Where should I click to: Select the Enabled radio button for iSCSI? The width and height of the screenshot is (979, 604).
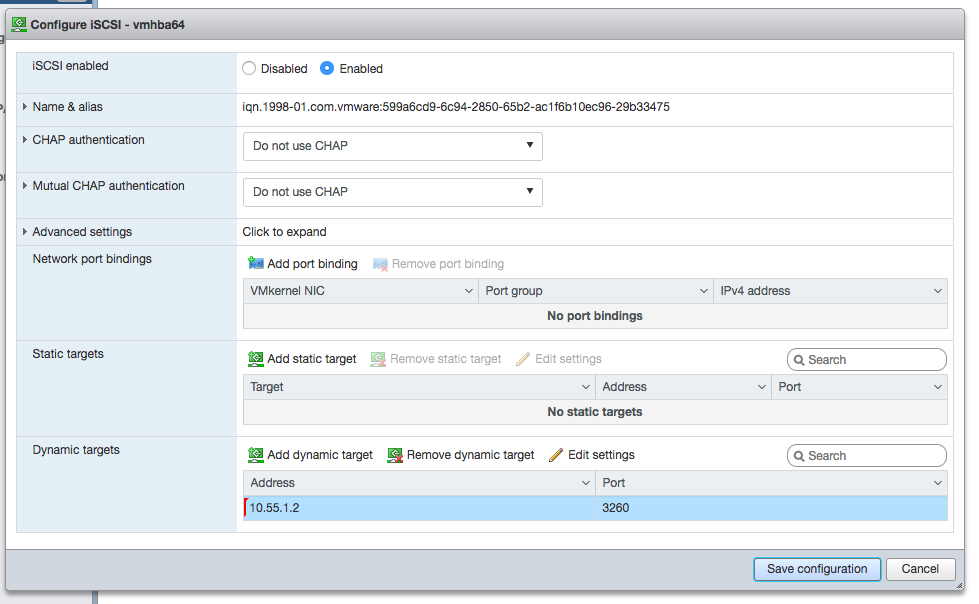click(x=327, y=69)
